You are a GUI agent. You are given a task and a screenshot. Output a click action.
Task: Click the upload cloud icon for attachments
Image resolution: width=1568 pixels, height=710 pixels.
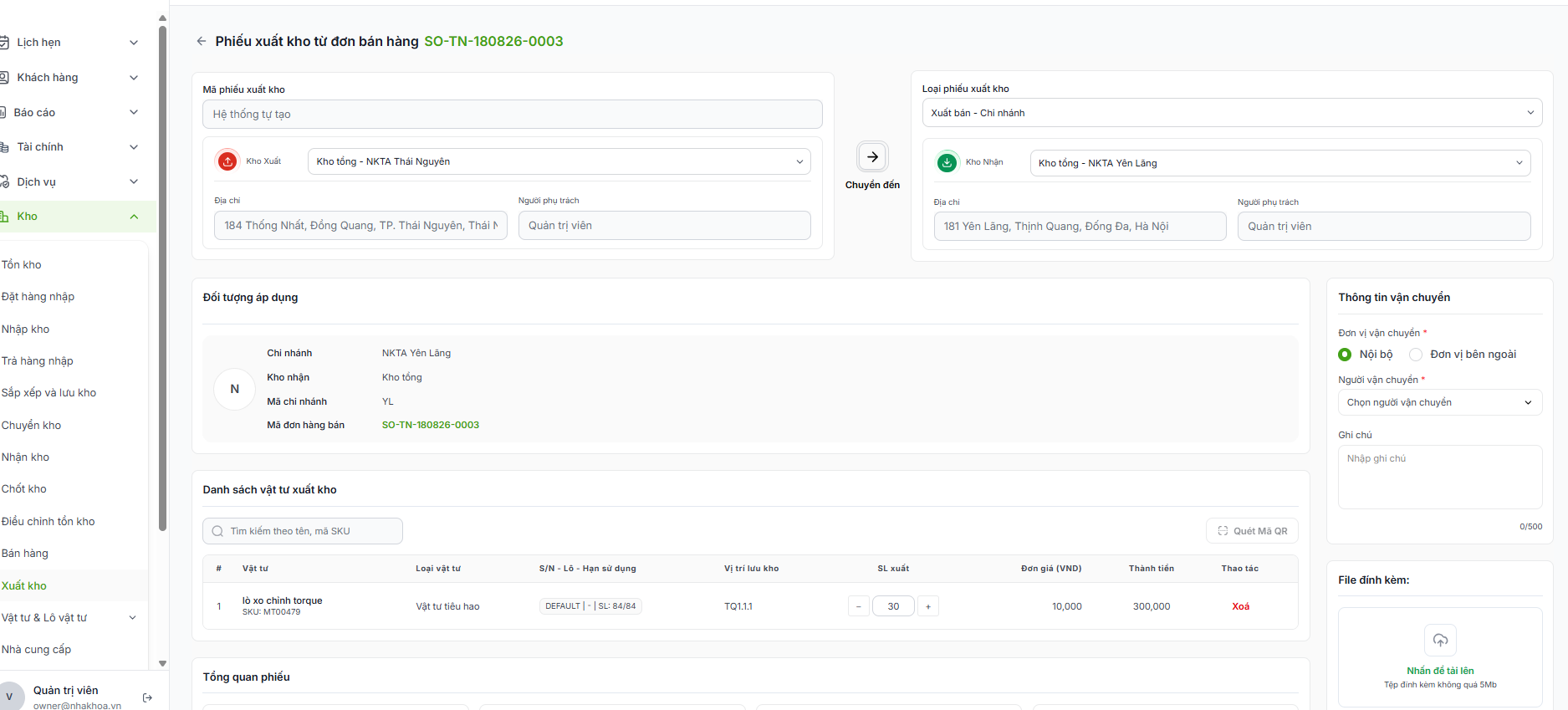[x=1440, y=641]
